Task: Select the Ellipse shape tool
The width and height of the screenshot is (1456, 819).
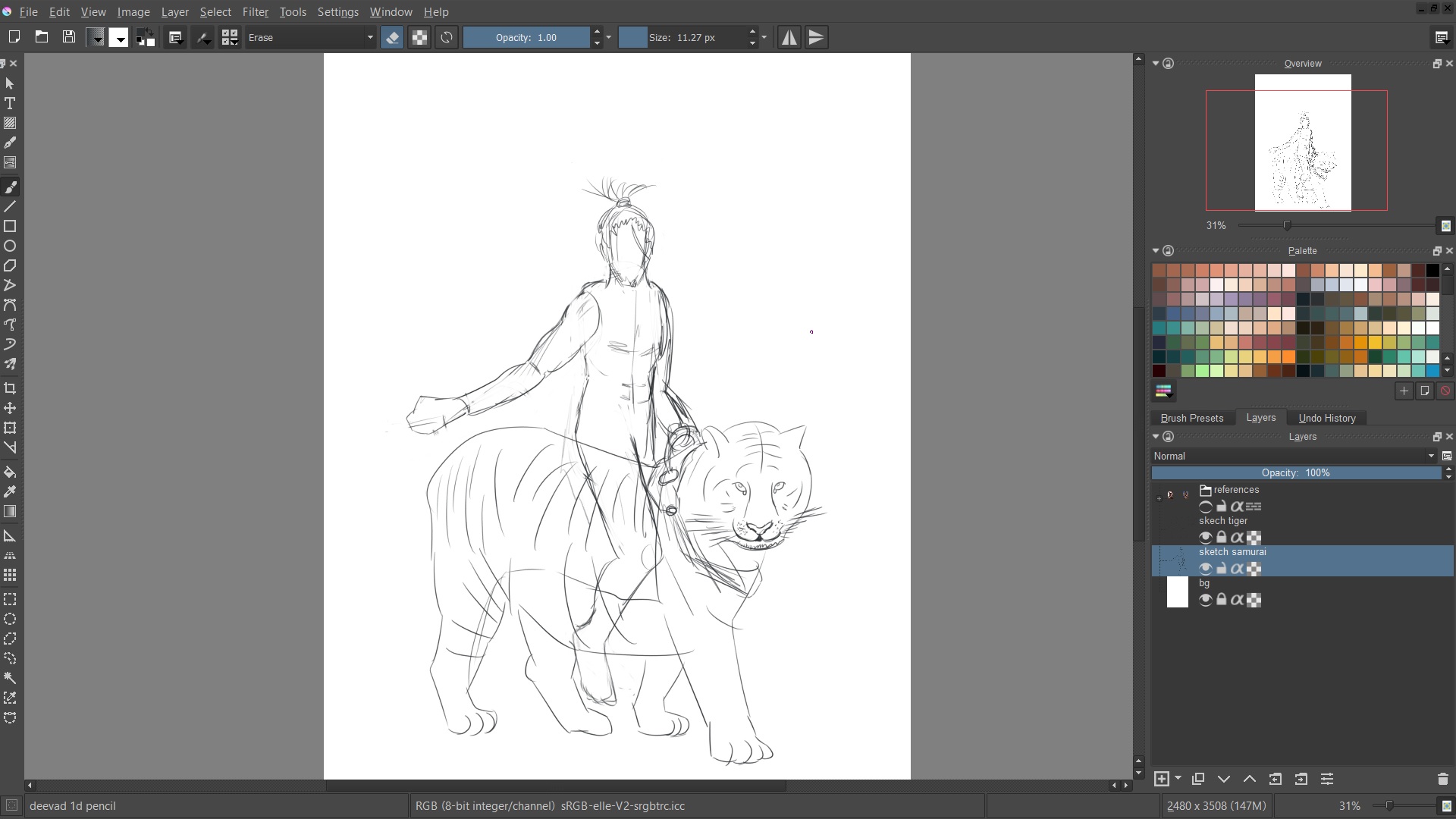Action: pyautogui.click(x=10, y=246)
